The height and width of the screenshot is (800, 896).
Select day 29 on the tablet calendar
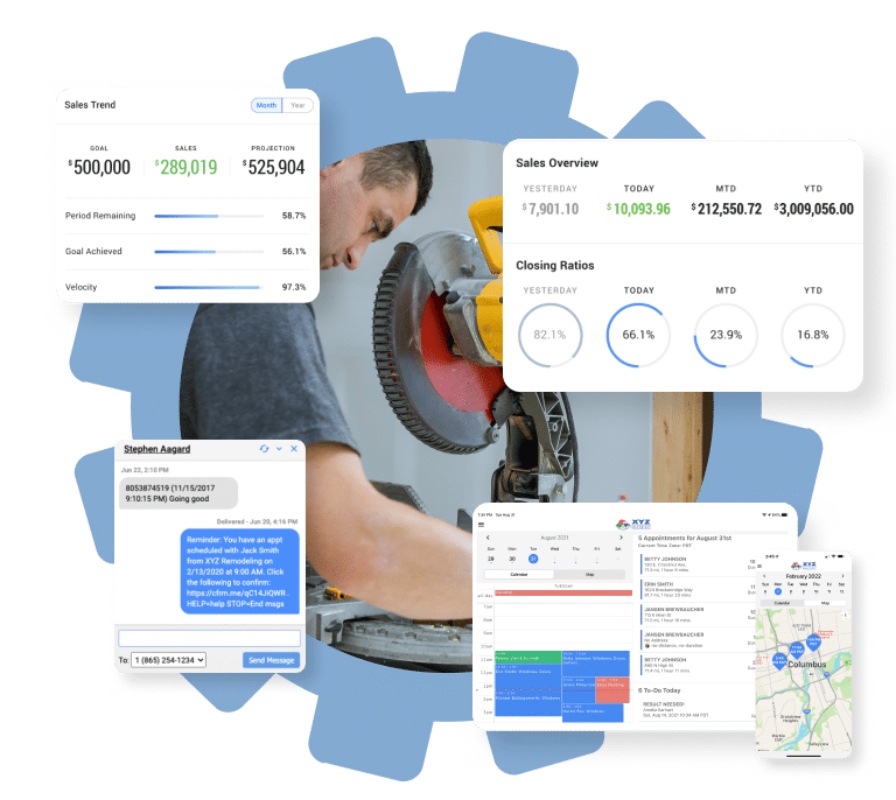491,559
